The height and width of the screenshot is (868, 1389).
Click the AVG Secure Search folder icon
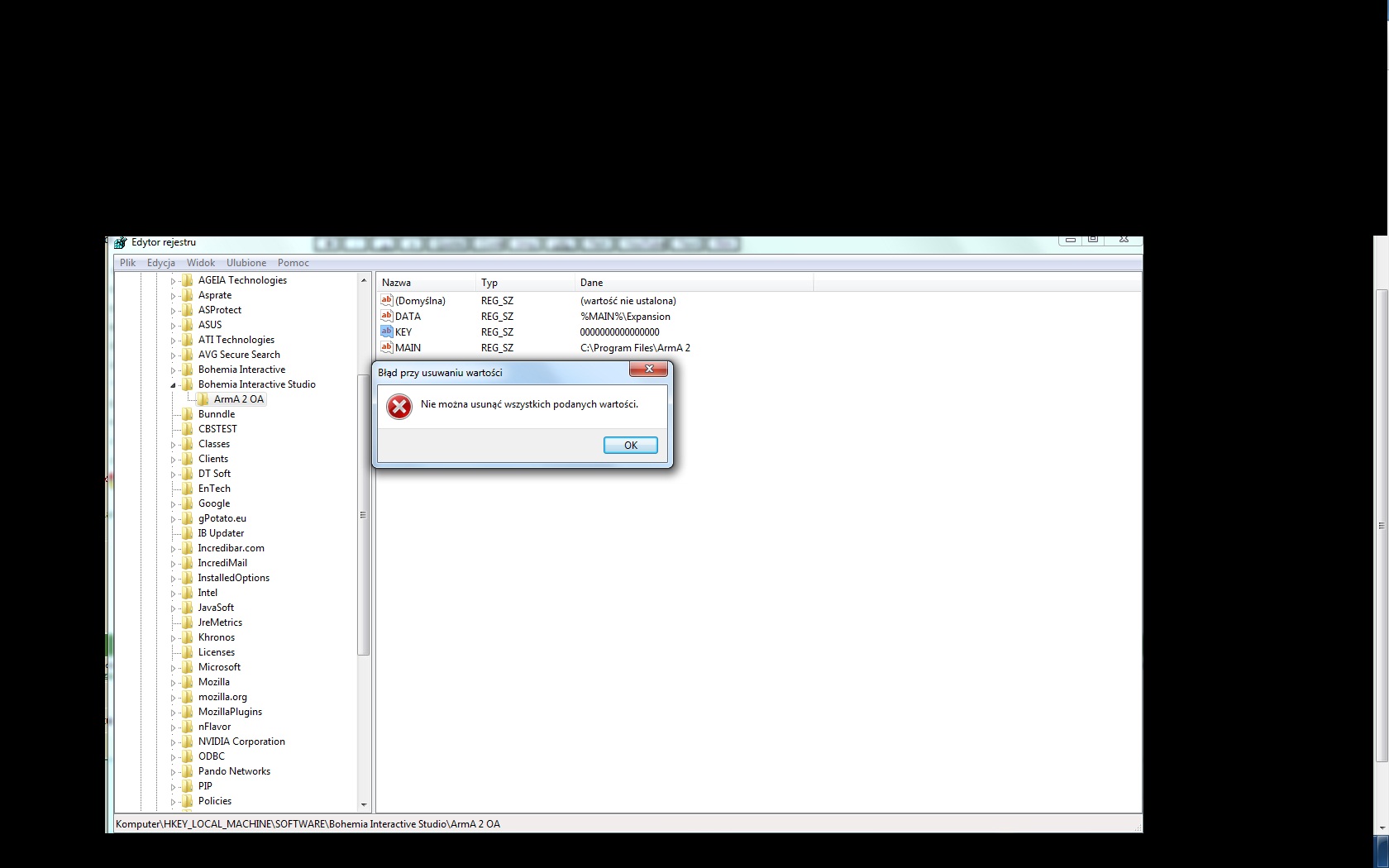click(188, 355)
